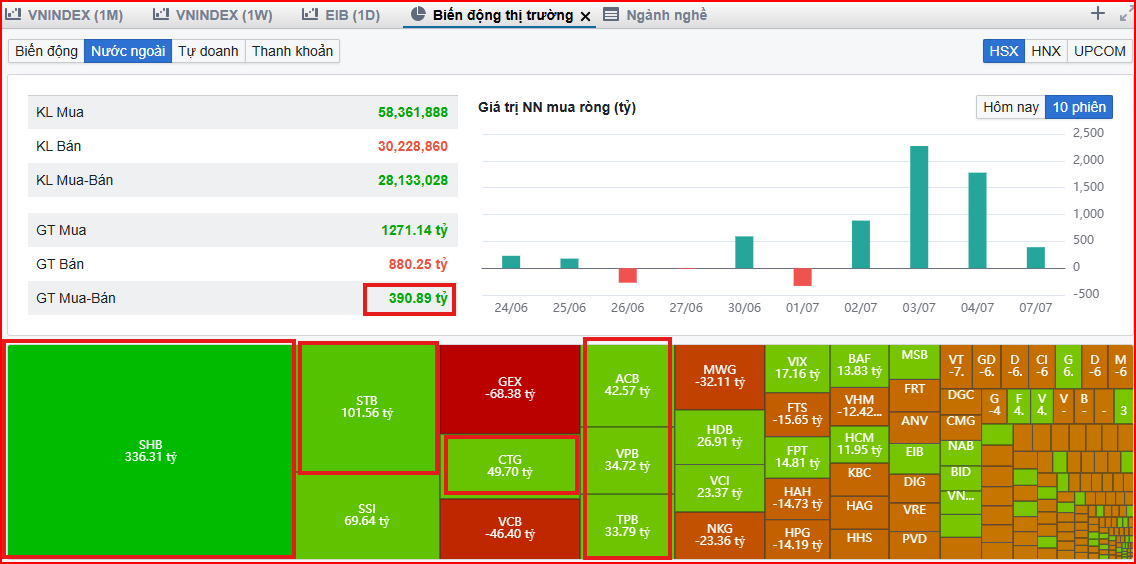
Task: Open the STB 101.56 tỷ tile
Action: 369,408
